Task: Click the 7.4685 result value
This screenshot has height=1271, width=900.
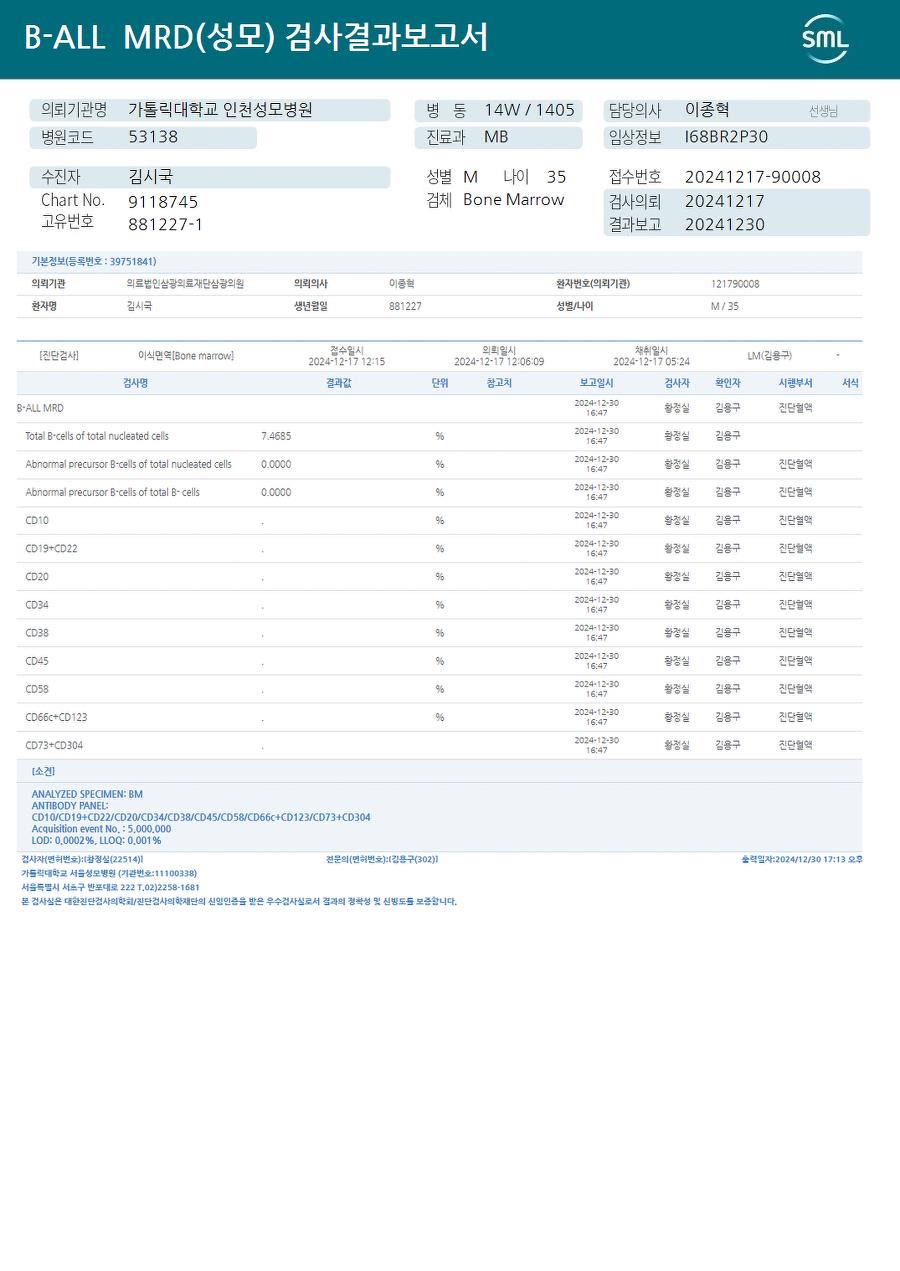Action: coord(276,436)
